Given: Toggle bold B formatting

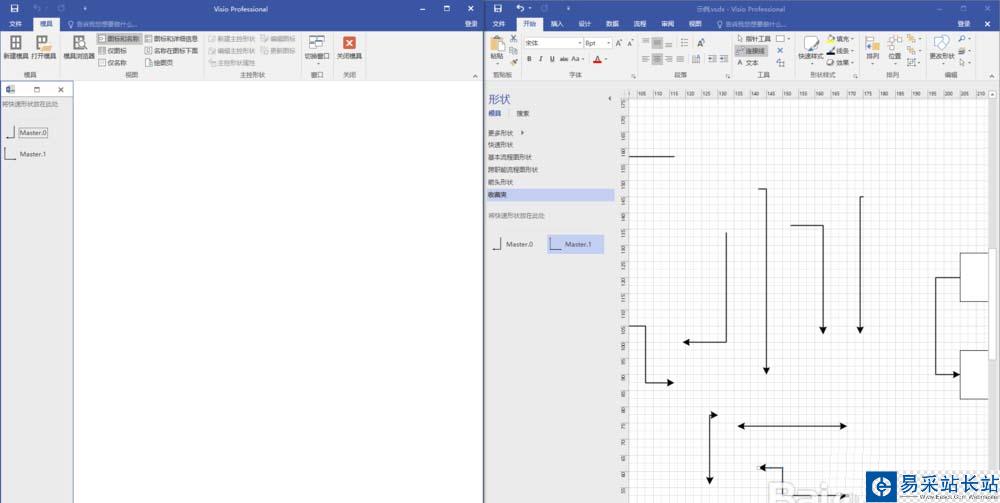Looking at the screenshot, I should tap(529, 59).
